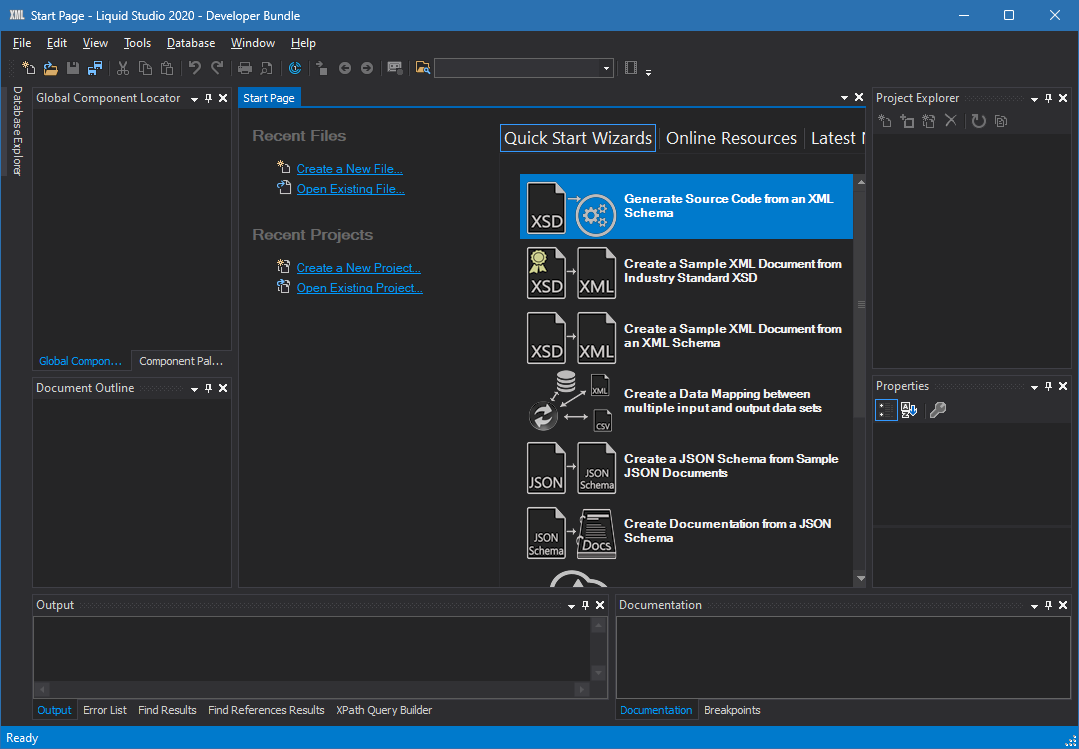1079x749 pixels.
Task: Click the find text input field in toolbar
Action: pyautogui.click(x=517, y=68)
